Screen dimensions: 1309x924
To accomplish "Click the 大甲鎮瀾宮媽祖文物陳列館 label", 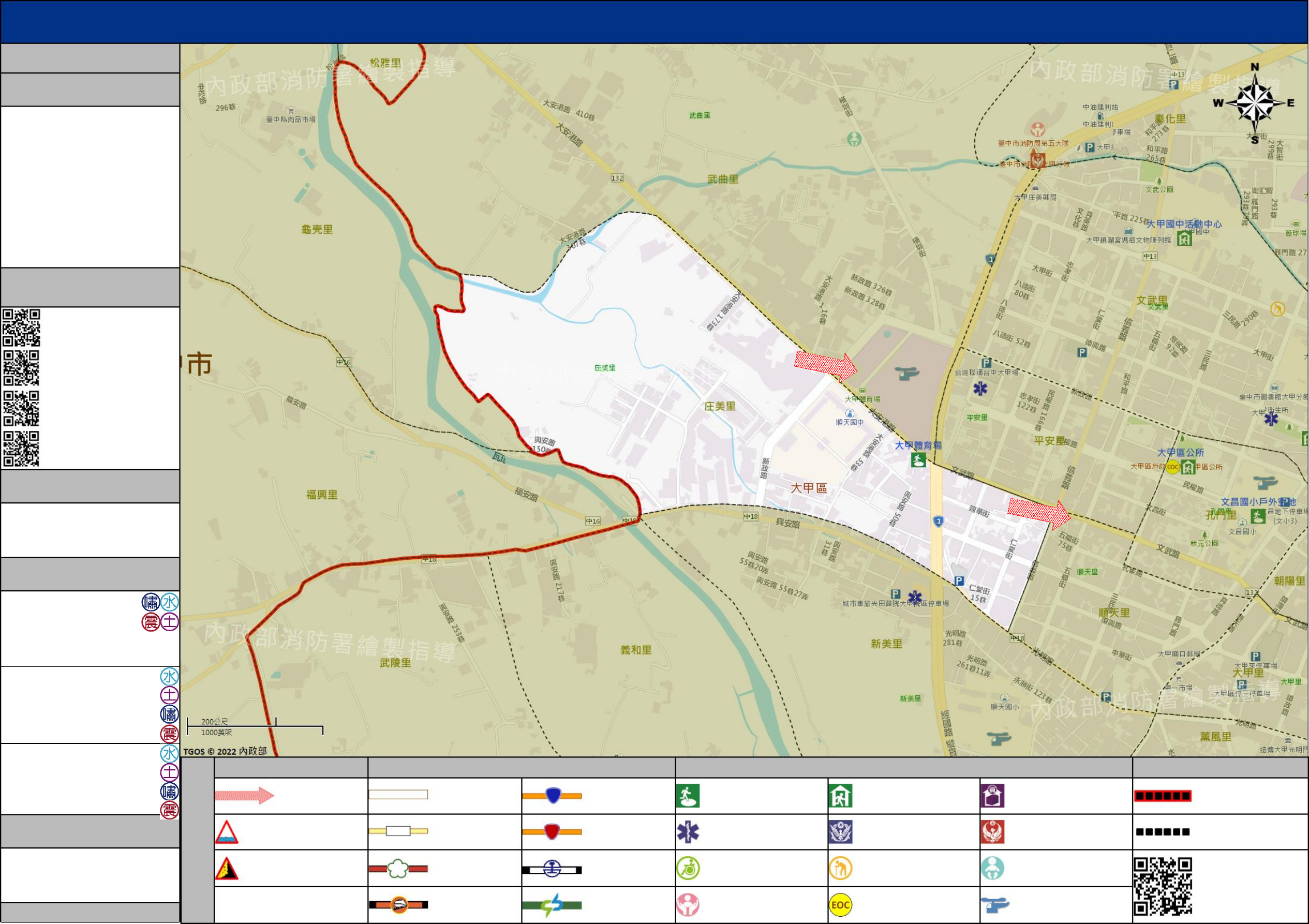I will (1128, 240).
